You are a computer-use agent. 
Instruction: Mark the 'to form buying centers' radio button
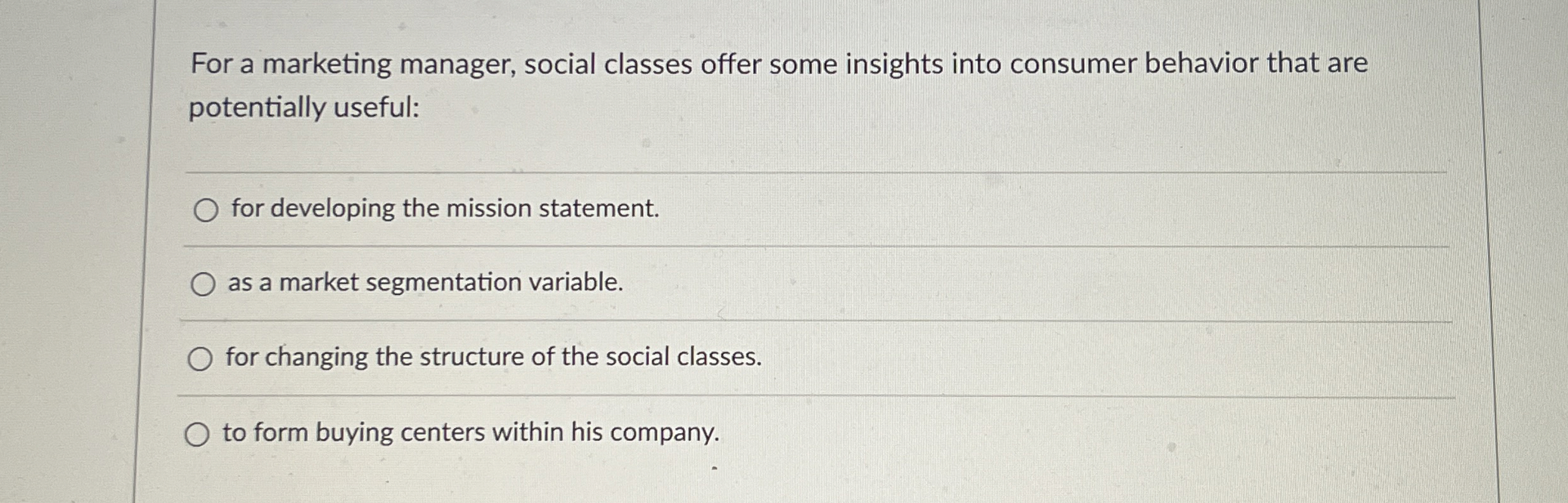(197, 434)
